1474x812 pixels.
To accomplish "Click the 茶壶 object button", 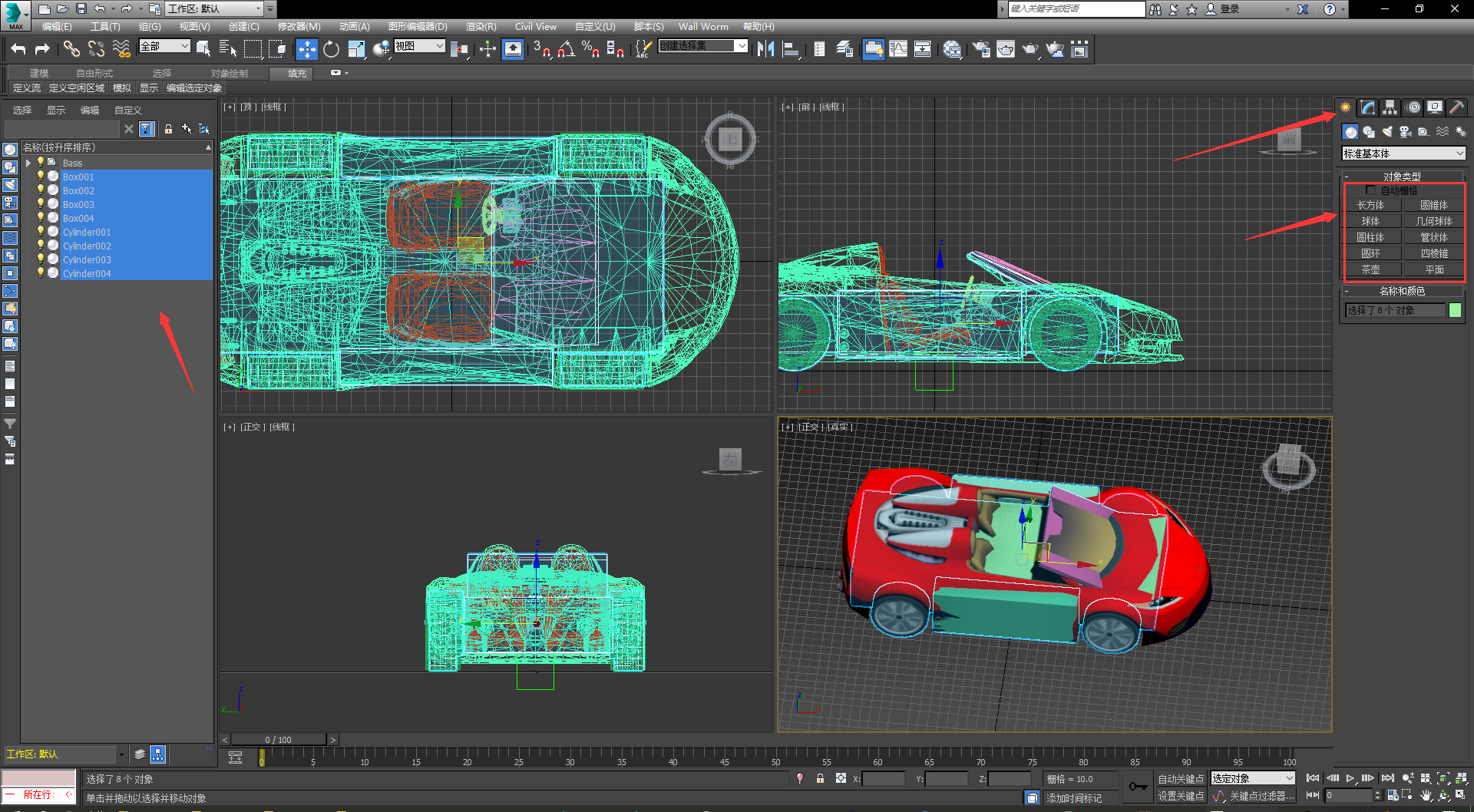I will pyautogui.click(x=1371, y=269).
